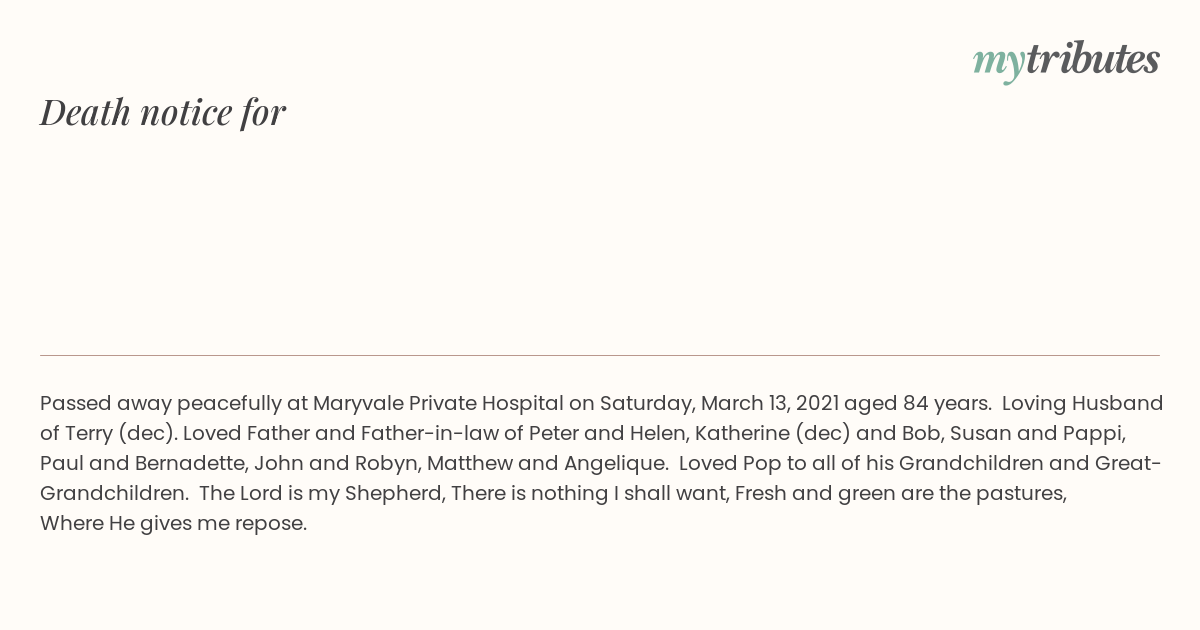Click "Paul and Bernadette" text
Image resolution: width=1200 pixels, height=630 pixels.
click(x=142, y=463)
